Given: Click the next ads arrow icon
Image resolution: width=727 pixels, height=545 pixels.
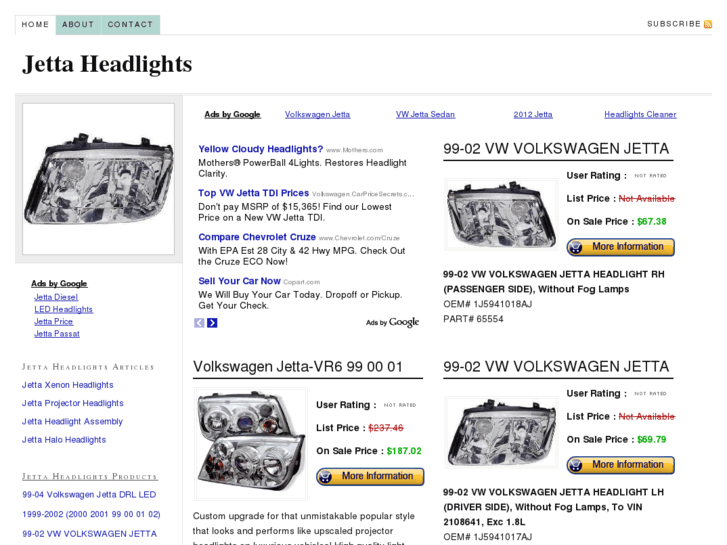Looking at the screenshot, I should (212, 323).
